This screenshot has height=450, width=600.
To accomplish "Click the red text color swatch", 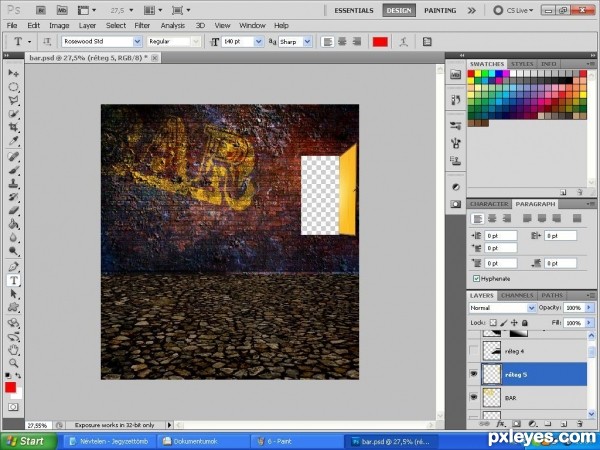I will 380,42.
